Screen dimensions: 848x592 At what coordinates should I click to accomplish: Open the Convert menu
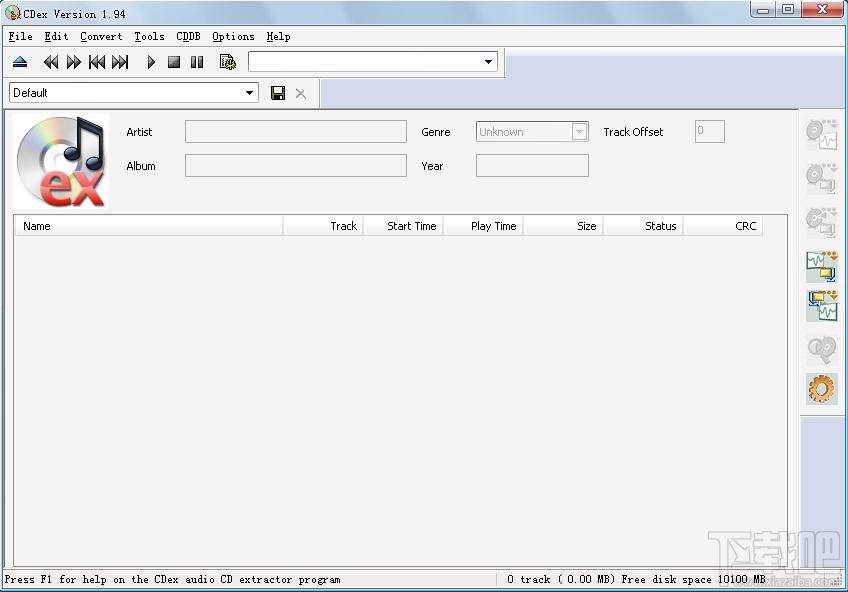101,36
